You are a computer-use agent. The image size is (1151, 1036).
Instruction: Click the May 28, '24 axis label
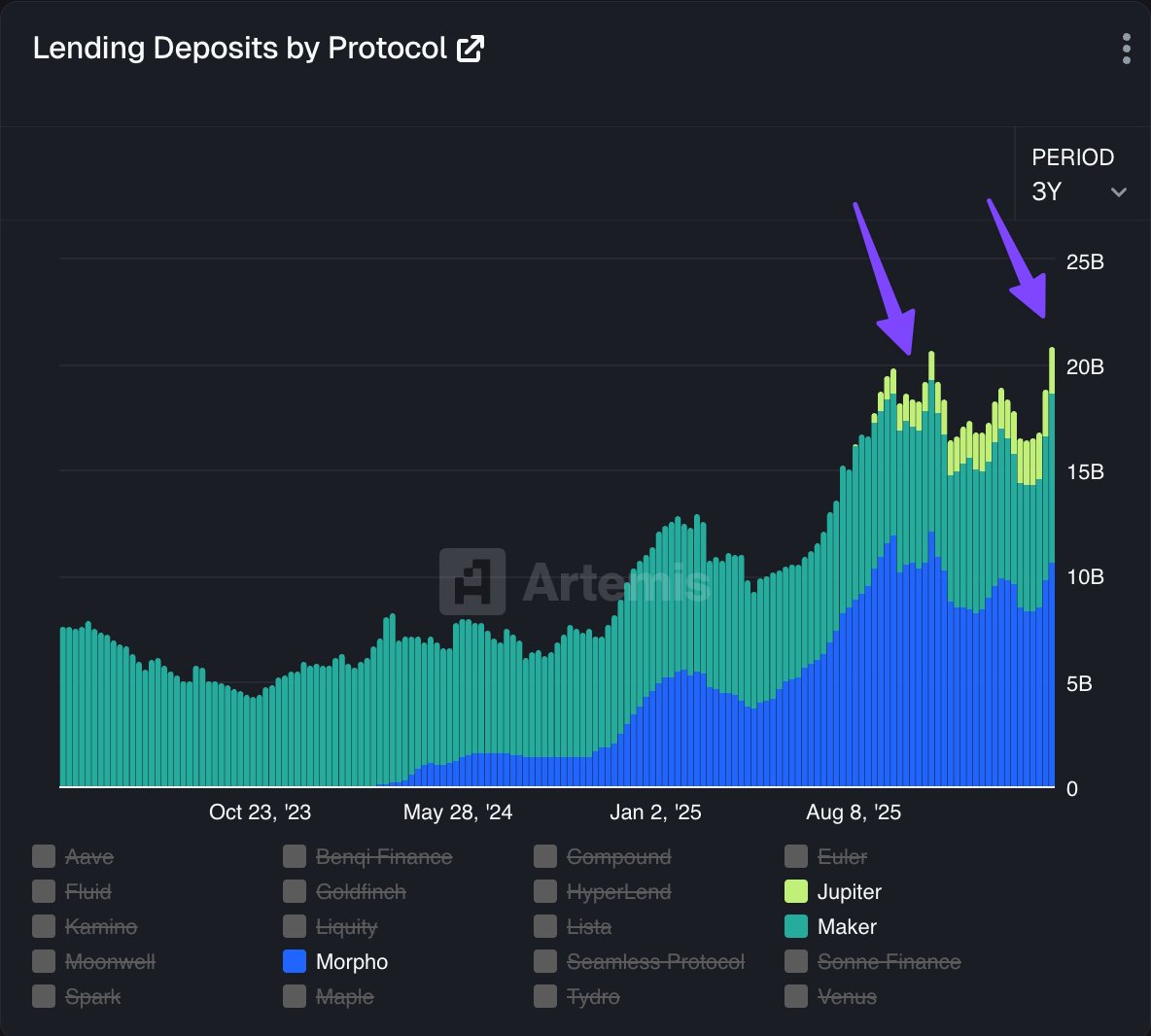point(457,812)
